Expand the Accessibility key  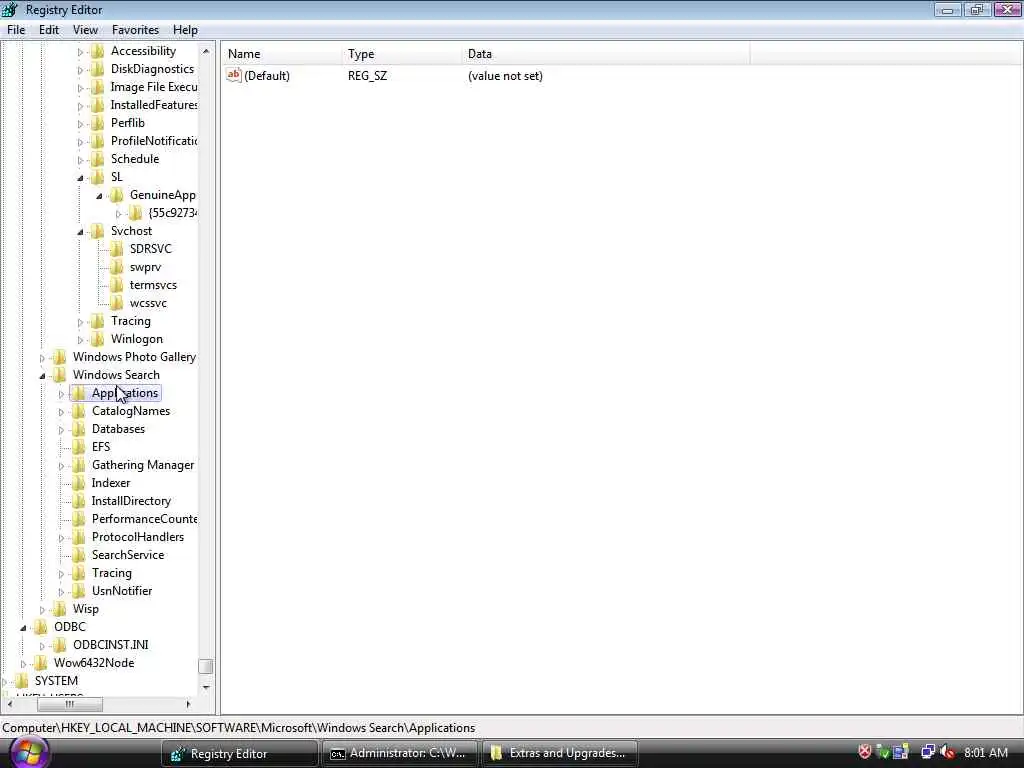click(80, 52)
